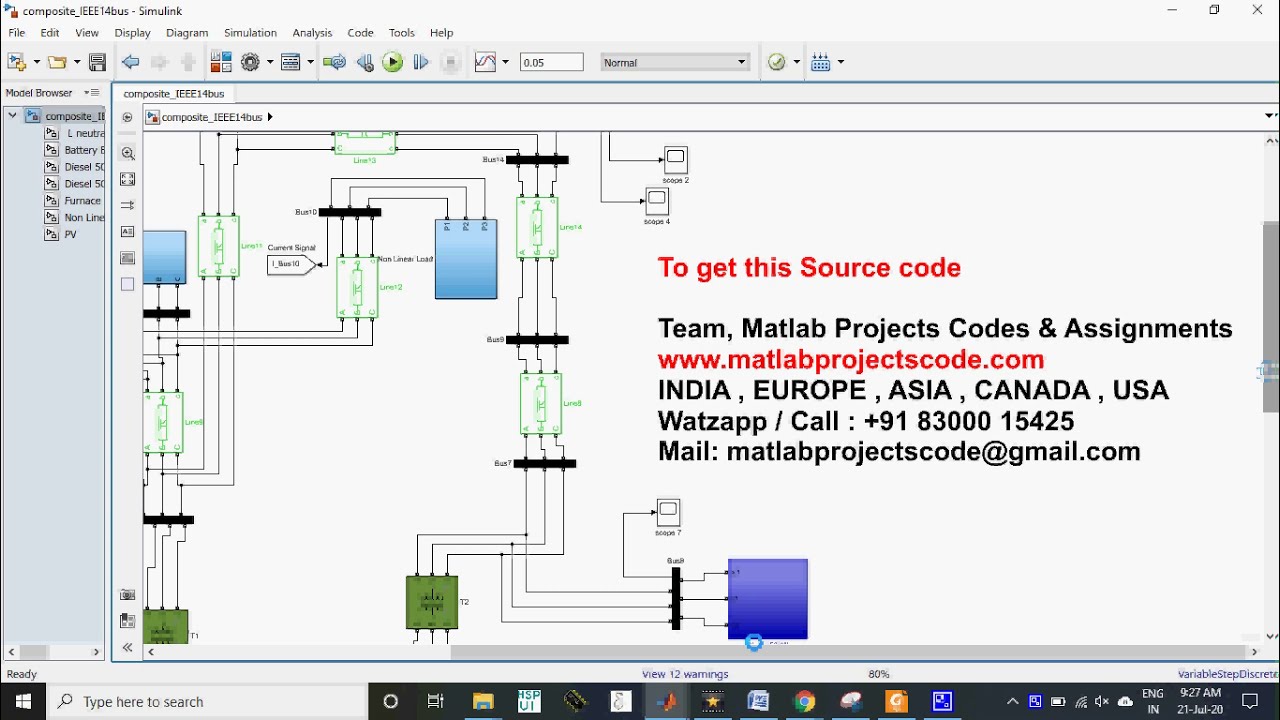Viewport: 1280px width, 720px height.
Task: Click the Open folder toolbar icon
Action: tap(57, 62)
